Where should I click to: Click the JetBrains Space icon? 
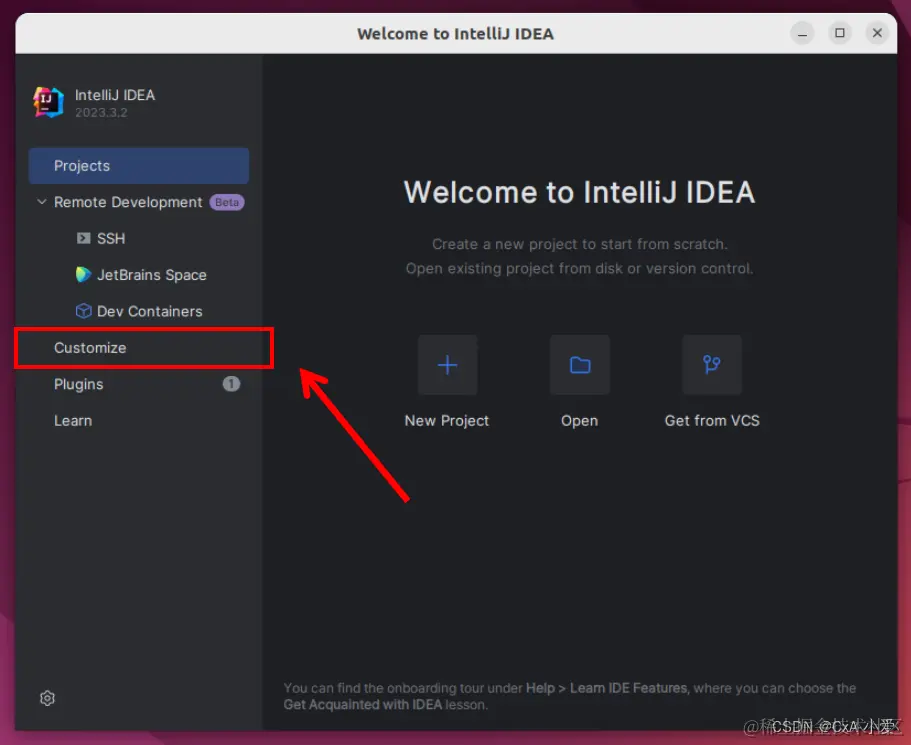click(84, 274)
